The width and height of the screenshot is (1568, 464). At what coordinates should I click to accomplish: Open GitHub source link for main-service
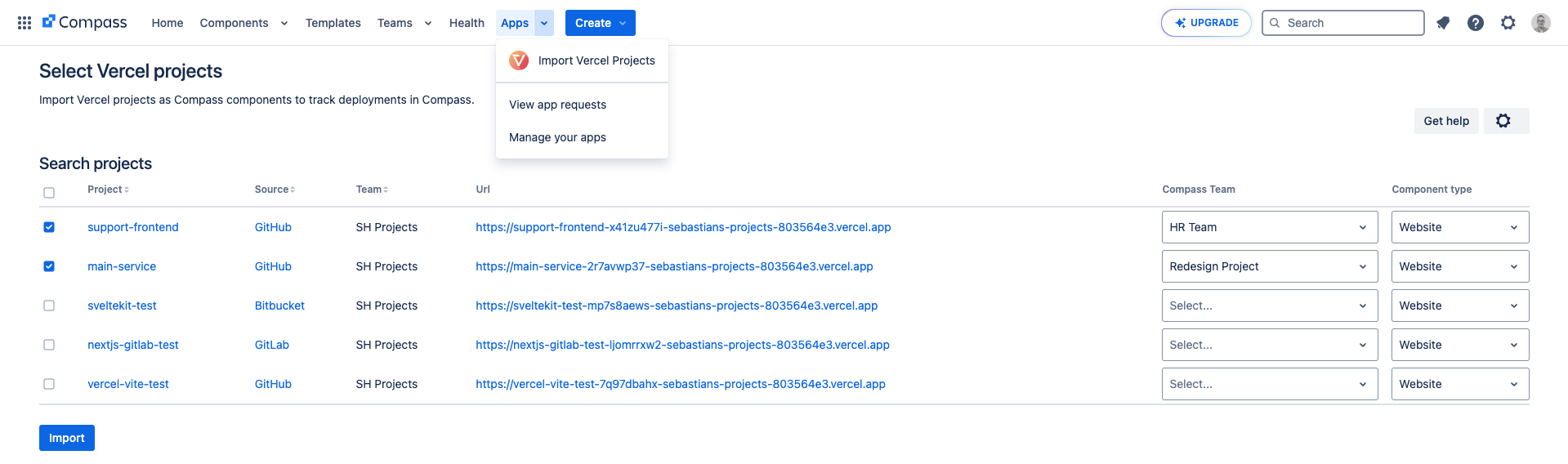[x=273, y=266]
